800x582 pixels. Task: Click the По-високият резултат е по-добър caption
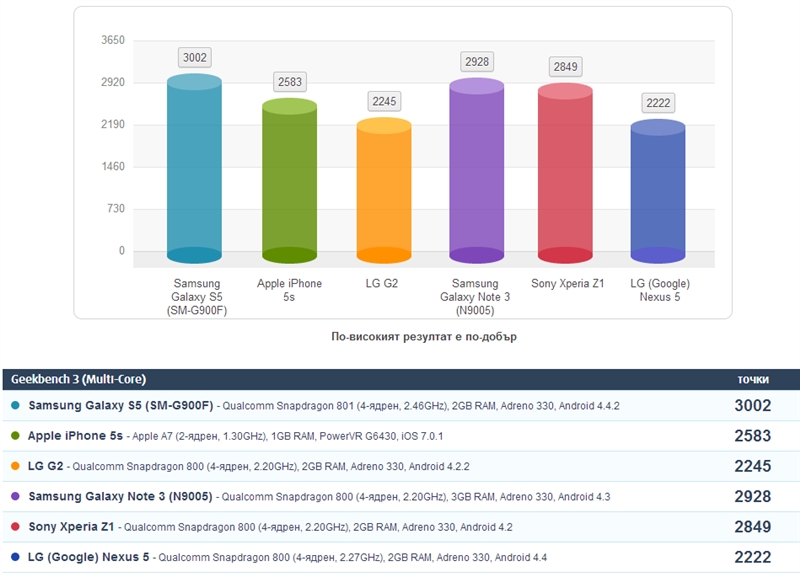[x=424, y=337]
